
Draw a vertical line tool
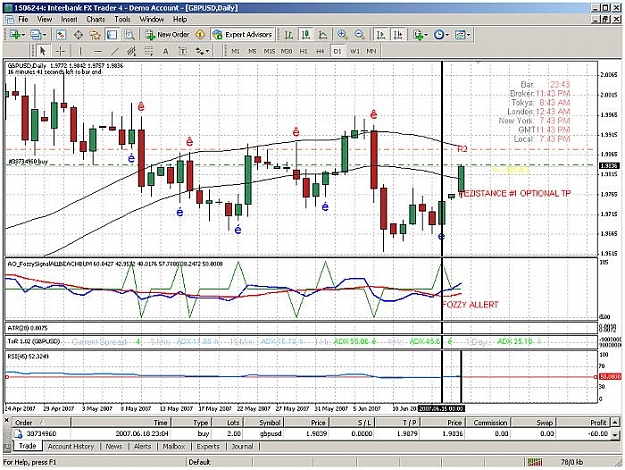point(80,51)
